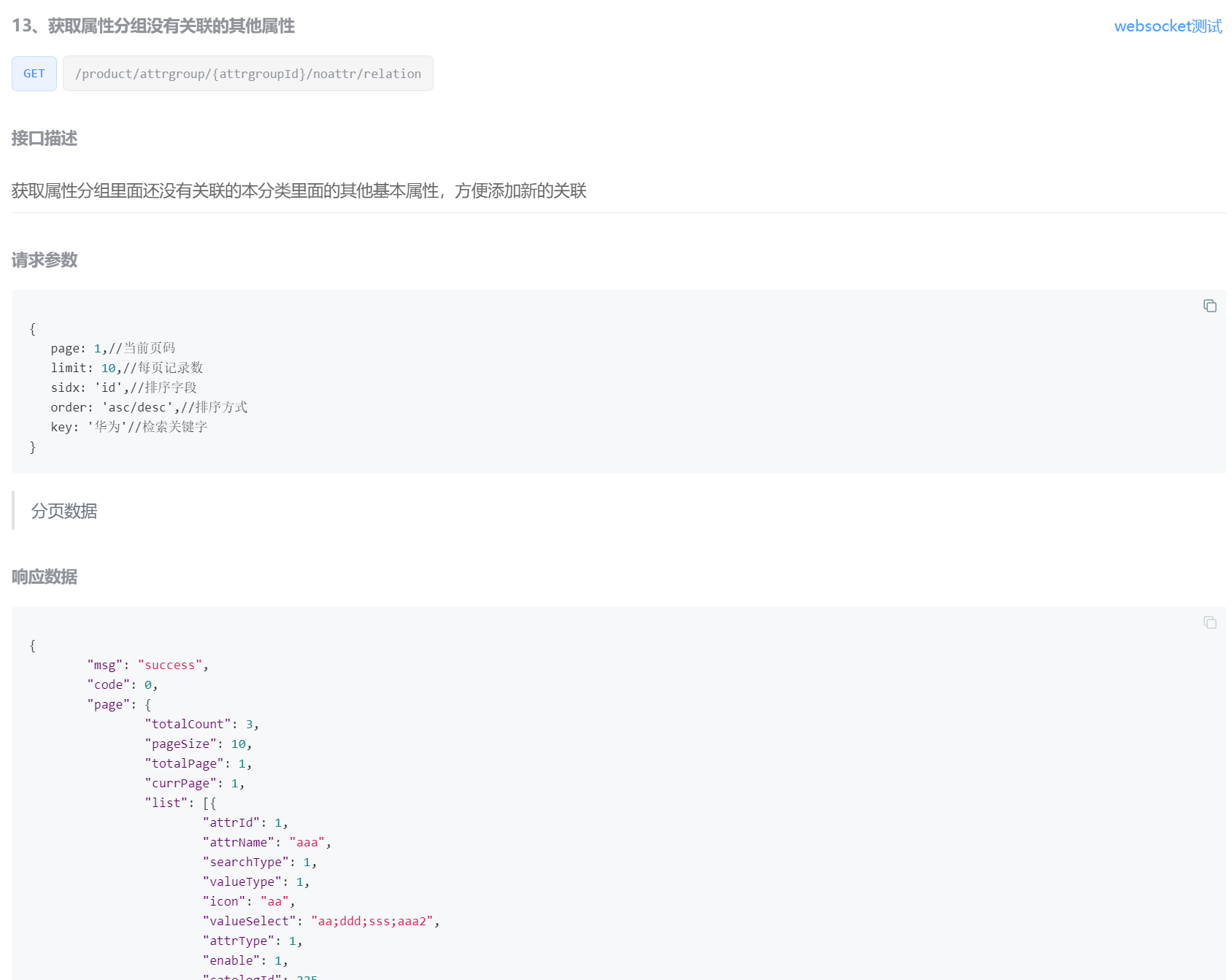Select the "page": { line

pyautogui.click(x=119, y=704)
